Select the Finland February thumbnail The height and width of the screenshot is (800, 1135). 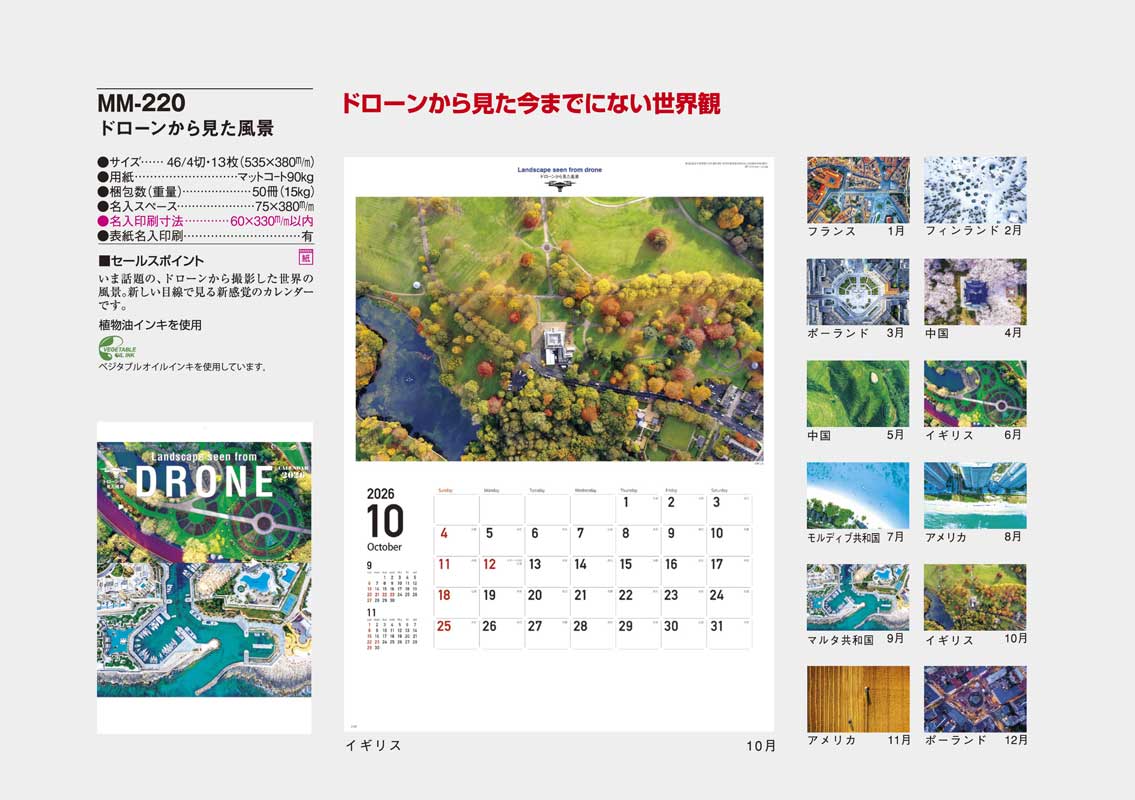point(975,190)
